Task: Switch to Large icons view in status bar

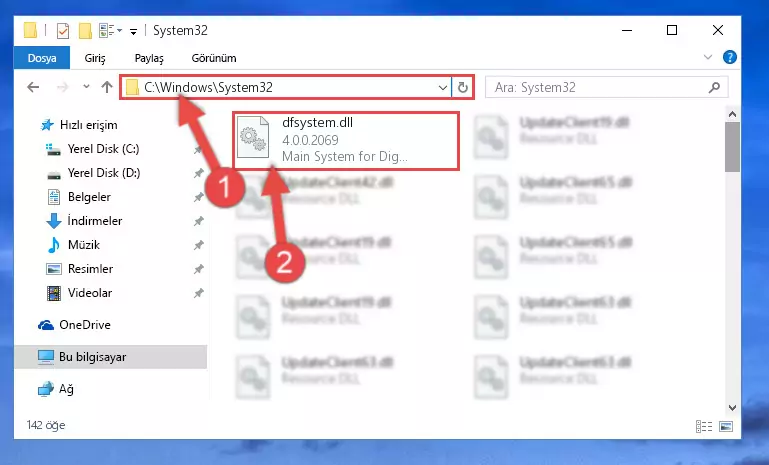Action: (726, 426)
